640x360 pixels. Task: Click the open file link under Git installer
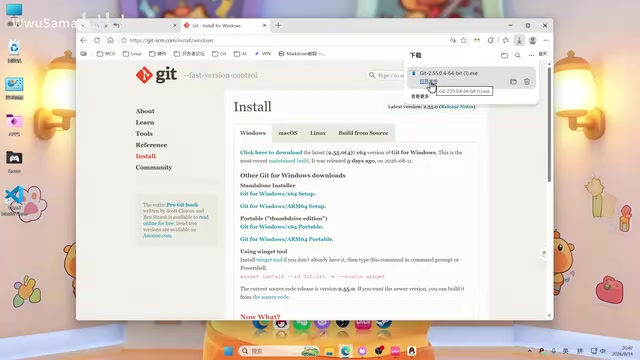coord(428,81)
